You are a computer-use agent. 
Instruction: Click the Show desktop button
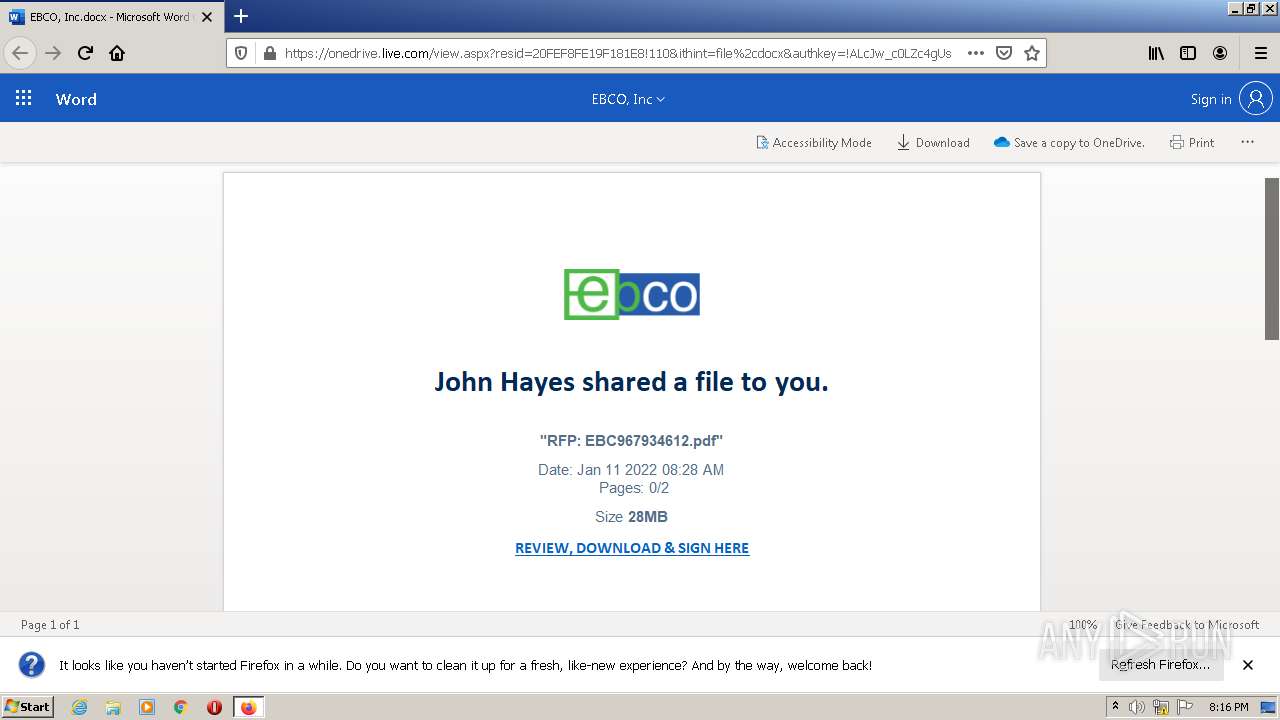click(x=1268, y=707)
